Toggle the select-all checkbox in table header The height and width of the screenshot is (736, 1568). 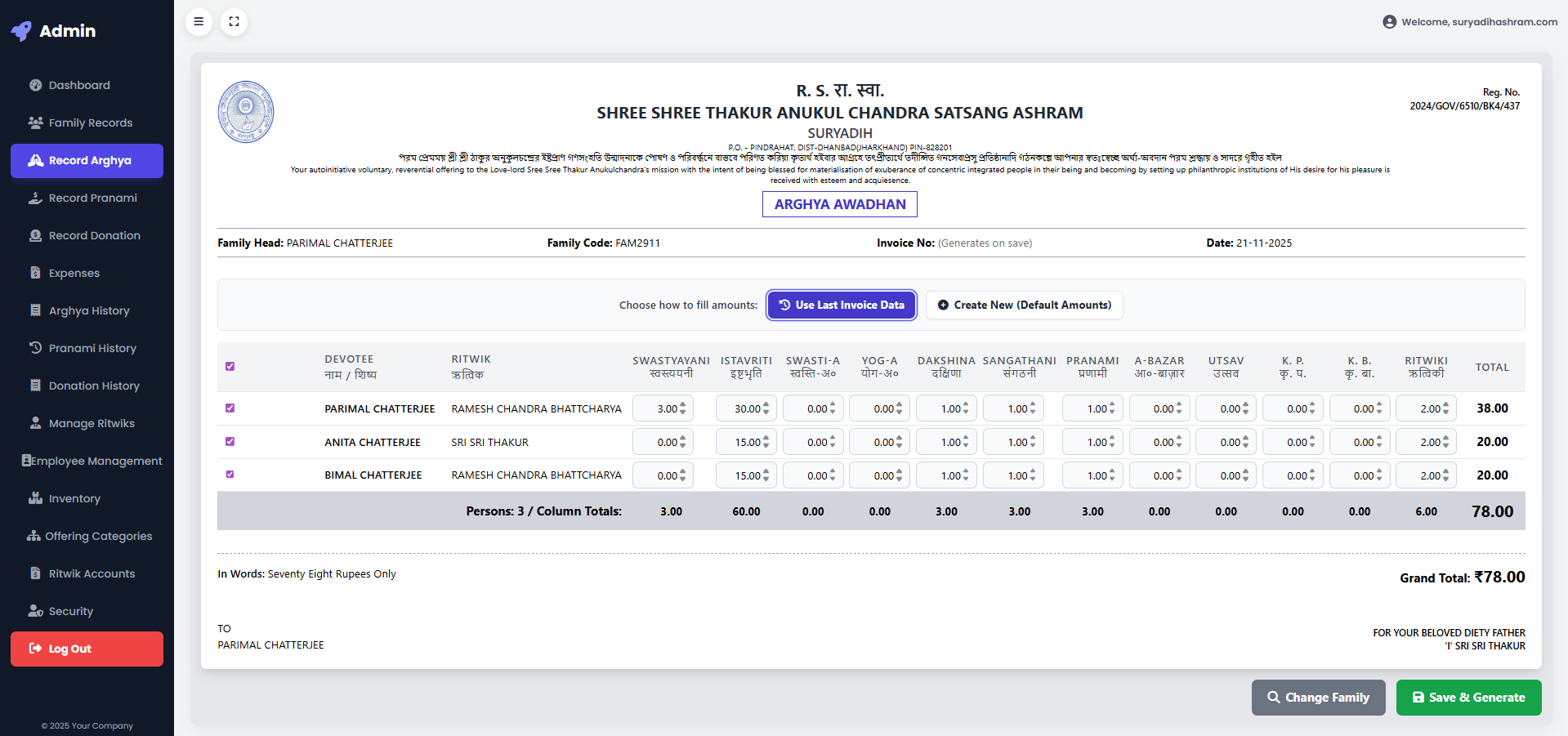230,367
